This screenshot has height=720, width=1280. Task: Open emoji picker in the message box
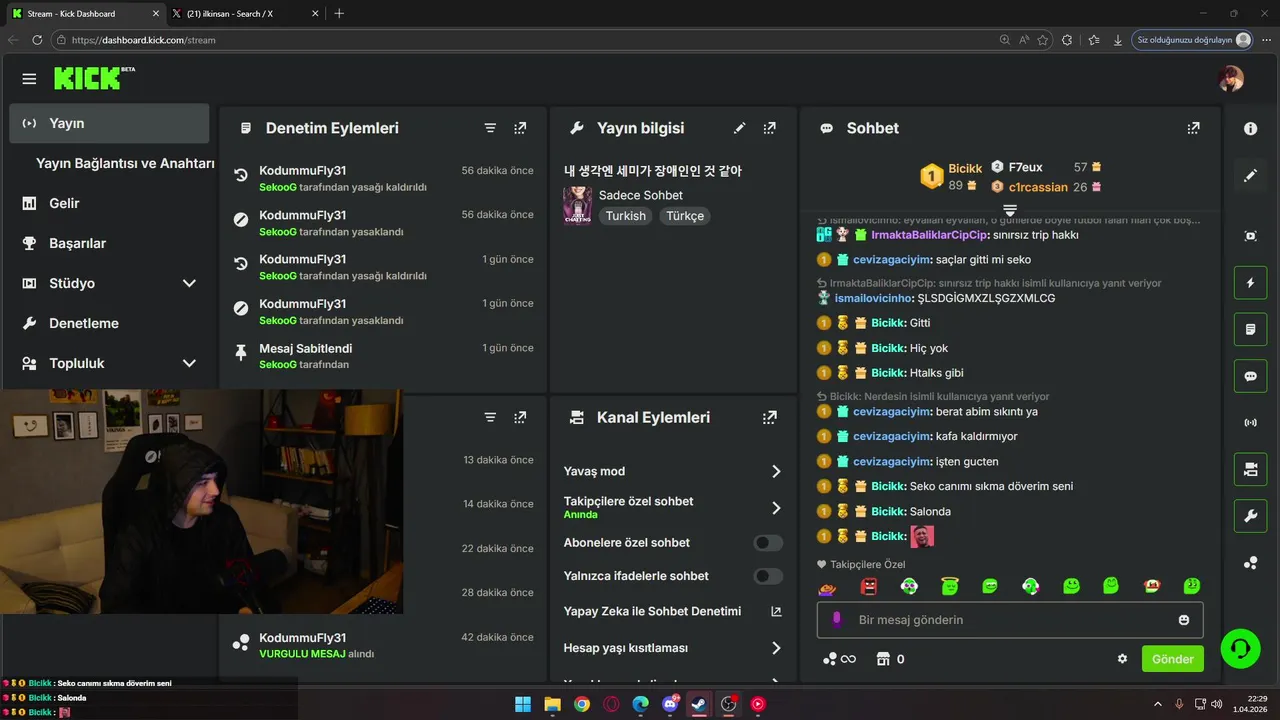point(1184,620)
